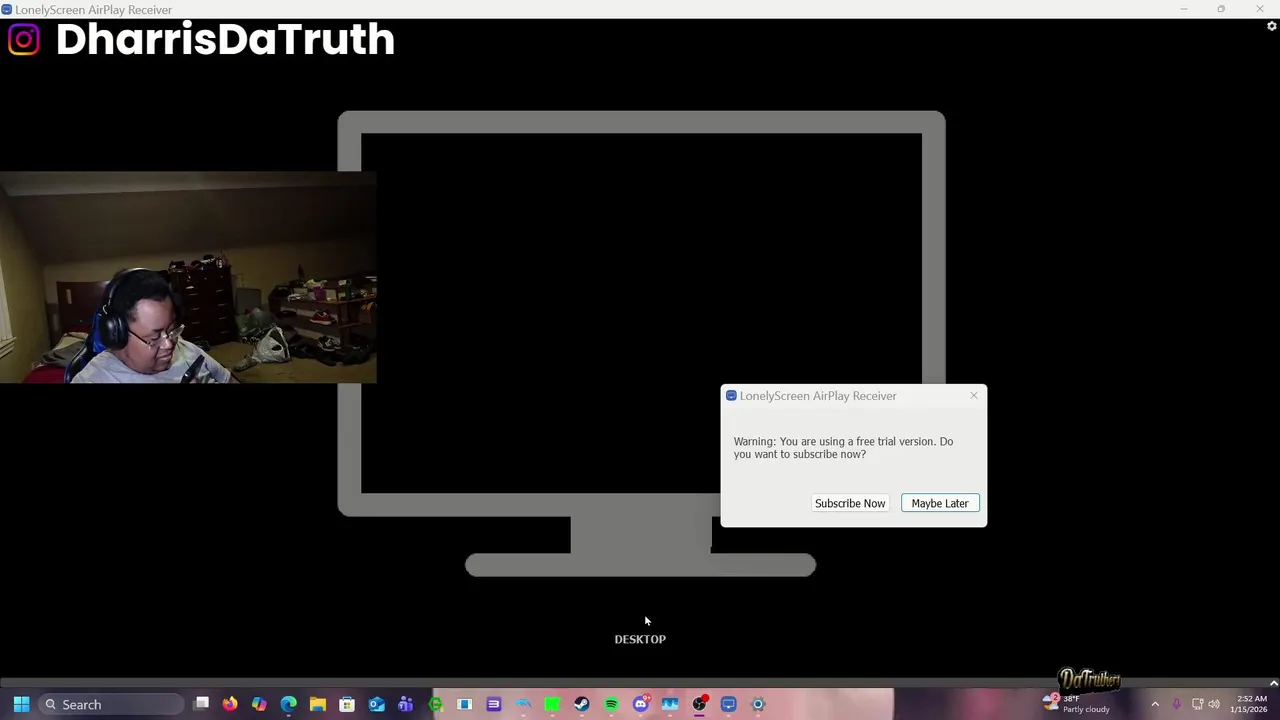This screenshot has width=1280, height=720.
Task: Open File Explorer from the taskbar
Action: pyautogui.click(x=318, y=704)
